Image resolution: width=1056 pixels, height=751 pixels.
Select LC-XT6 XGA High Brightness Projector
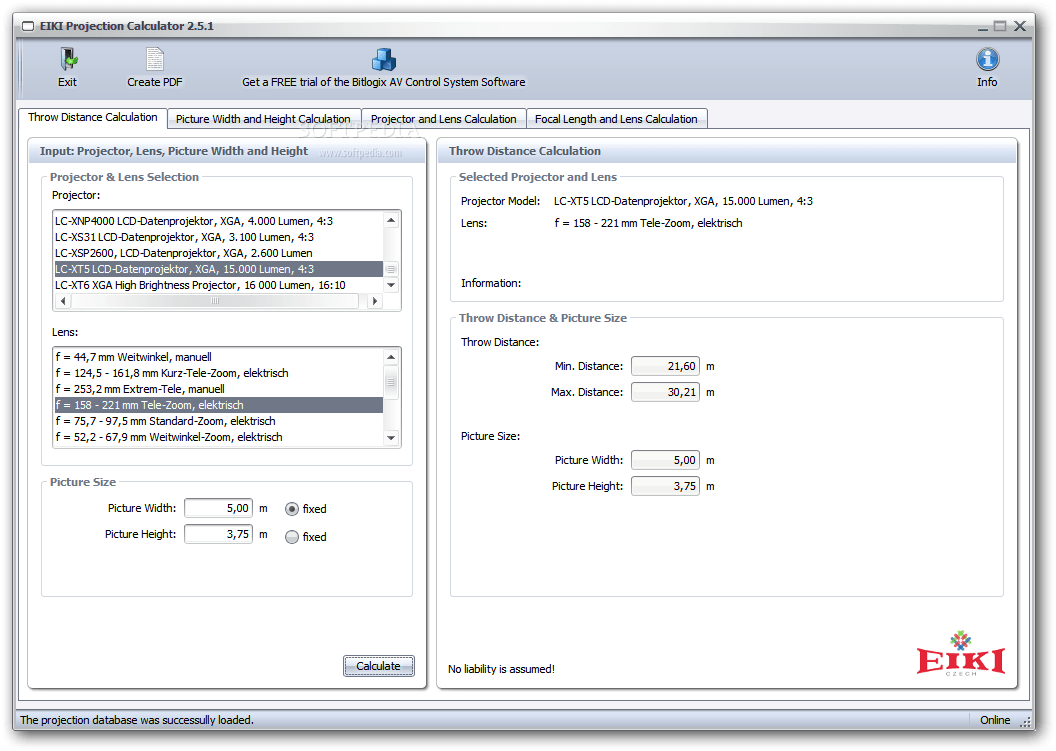200,285
